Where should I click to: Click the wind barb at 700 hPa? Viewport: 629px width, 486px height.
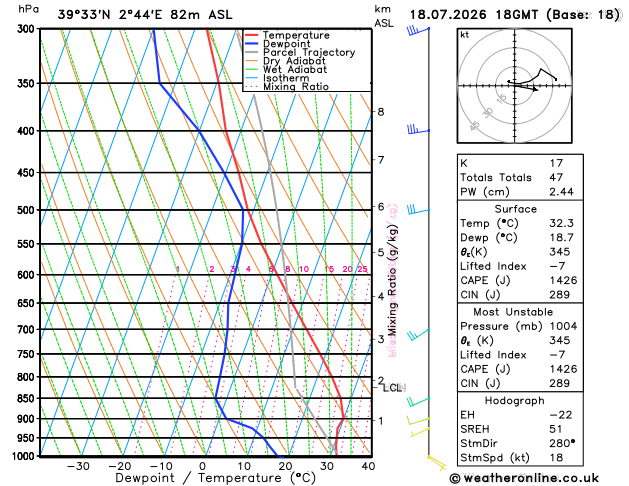[x=418, y=334]
